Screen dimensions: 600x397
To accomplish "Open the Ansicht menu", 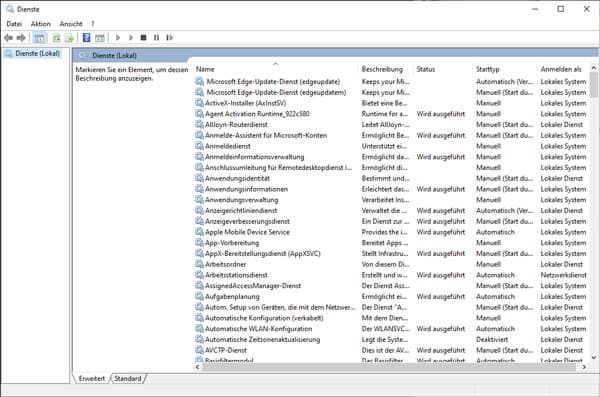I will tap(71, 24).
